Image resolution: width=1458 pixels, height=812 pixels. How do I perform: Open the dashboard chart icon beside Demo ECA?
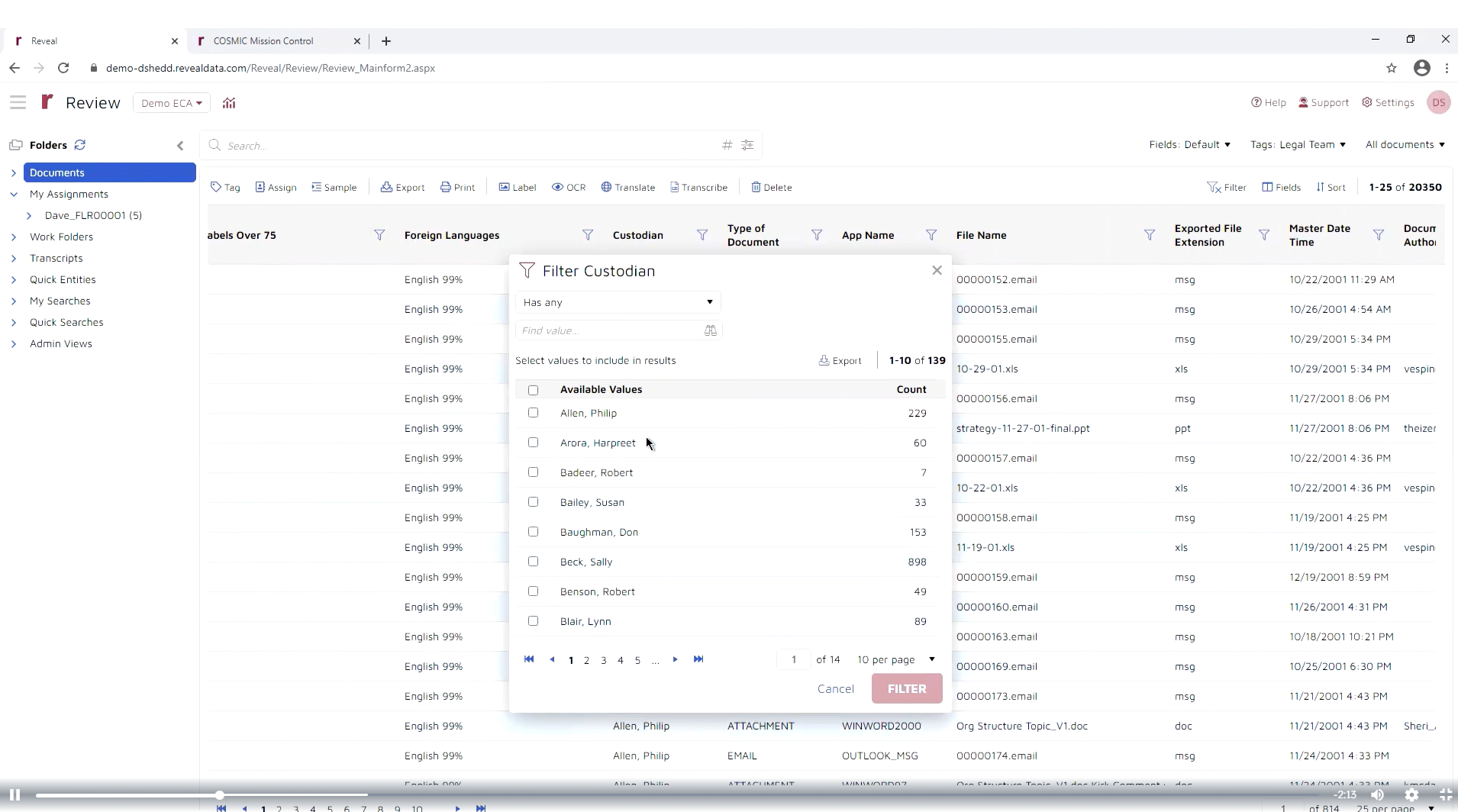[229, 103]
